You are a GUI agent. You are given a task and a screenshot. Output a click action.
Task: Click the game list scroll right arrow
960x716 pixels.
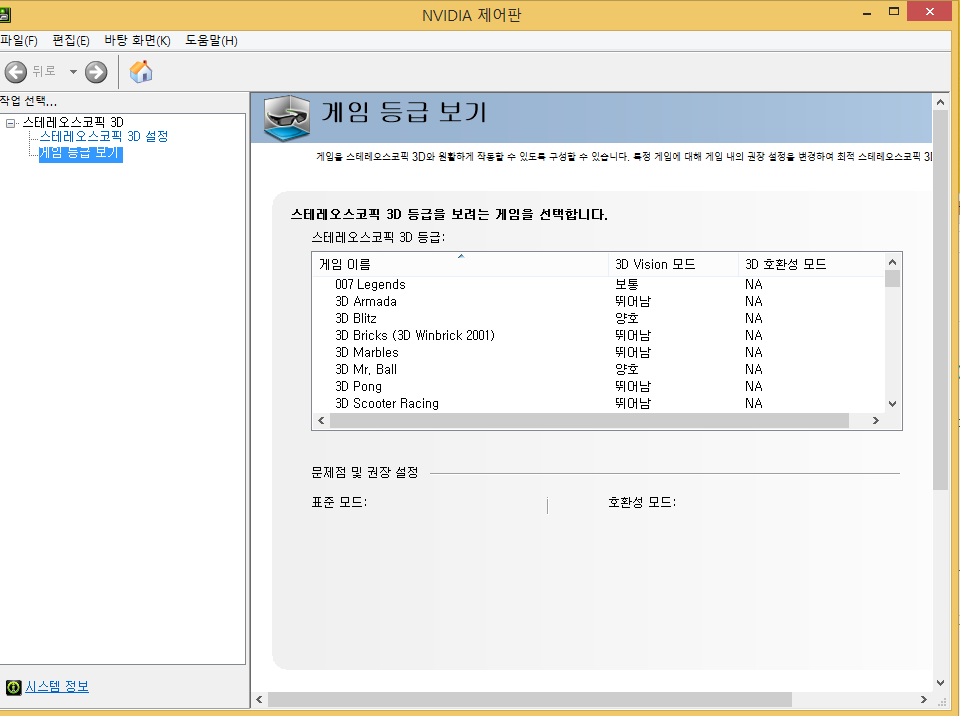click(x=876, y=421)
